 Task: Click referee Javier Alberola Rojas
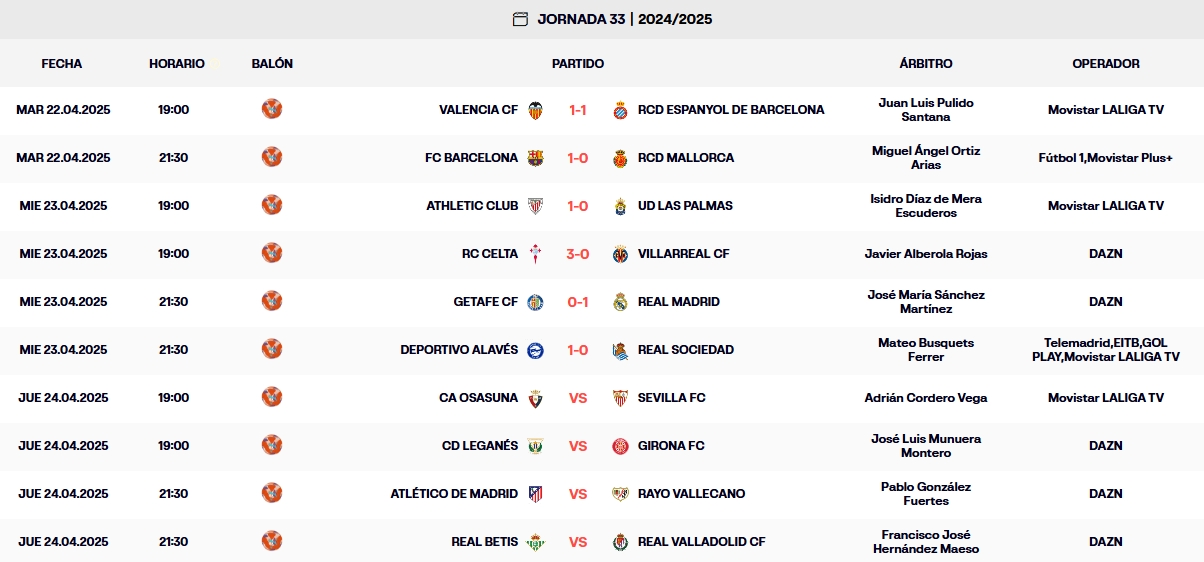point(926,254)
